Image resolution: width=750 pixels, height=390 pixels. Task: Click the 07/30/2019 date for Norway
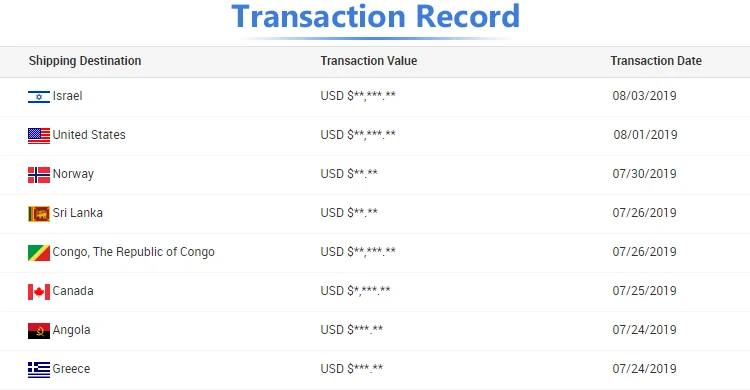[644, 174]
